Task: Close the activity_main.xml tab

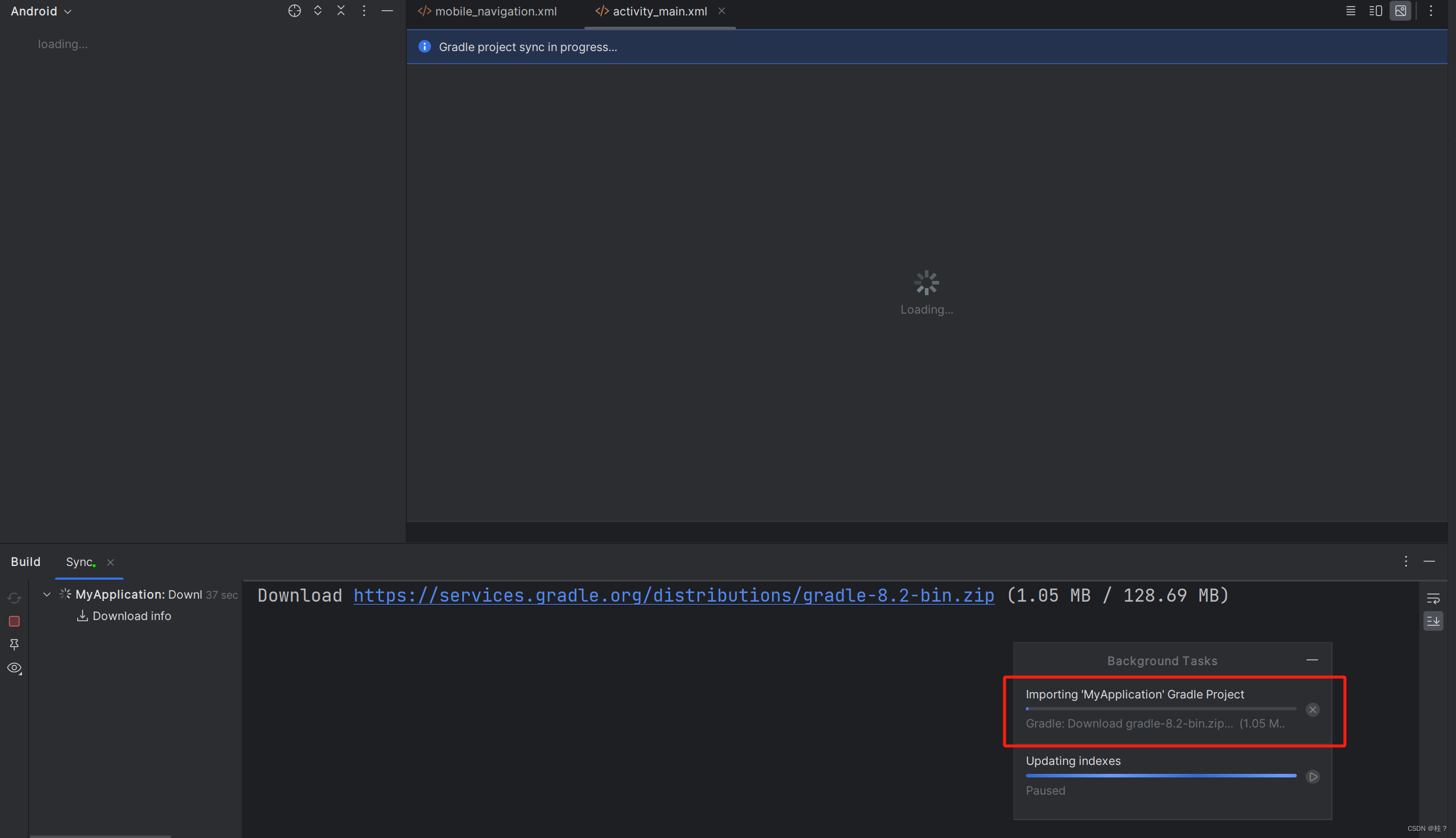Action: [721, 11]
